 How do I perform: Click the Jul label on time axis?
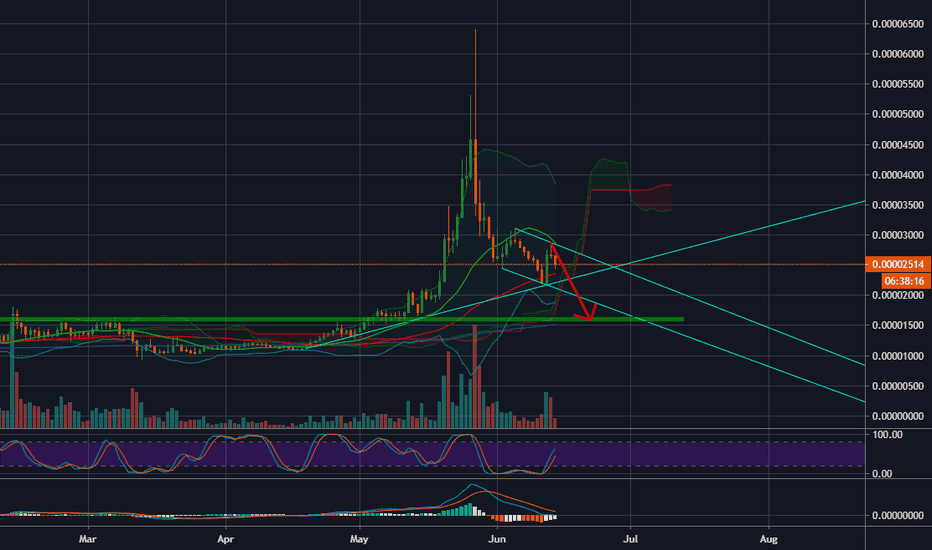pyautogui.click(x=630, y=539)
